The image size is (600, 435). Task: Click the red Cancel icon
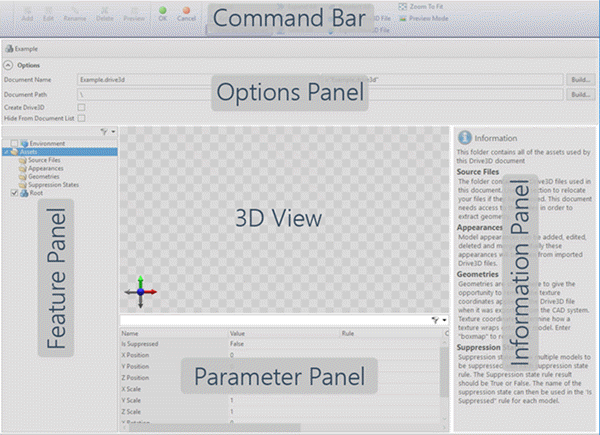(186, 8)
